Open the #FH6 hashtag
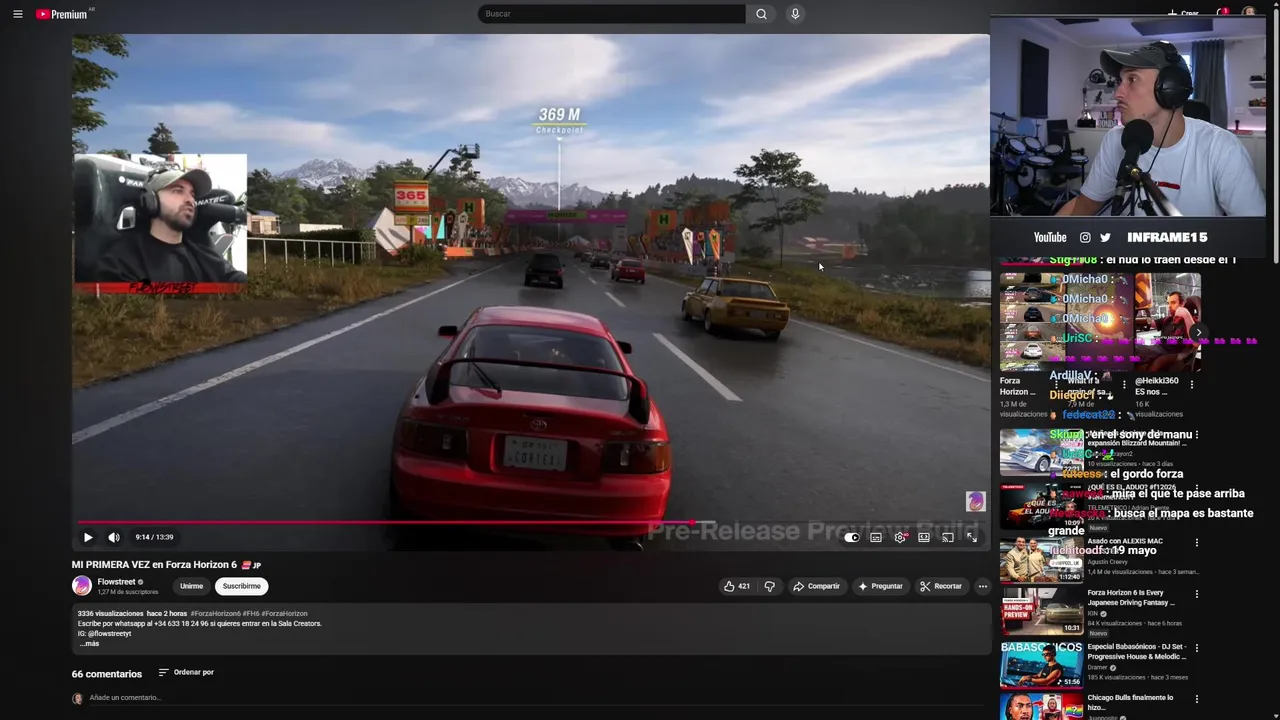 tap(251, 614)
